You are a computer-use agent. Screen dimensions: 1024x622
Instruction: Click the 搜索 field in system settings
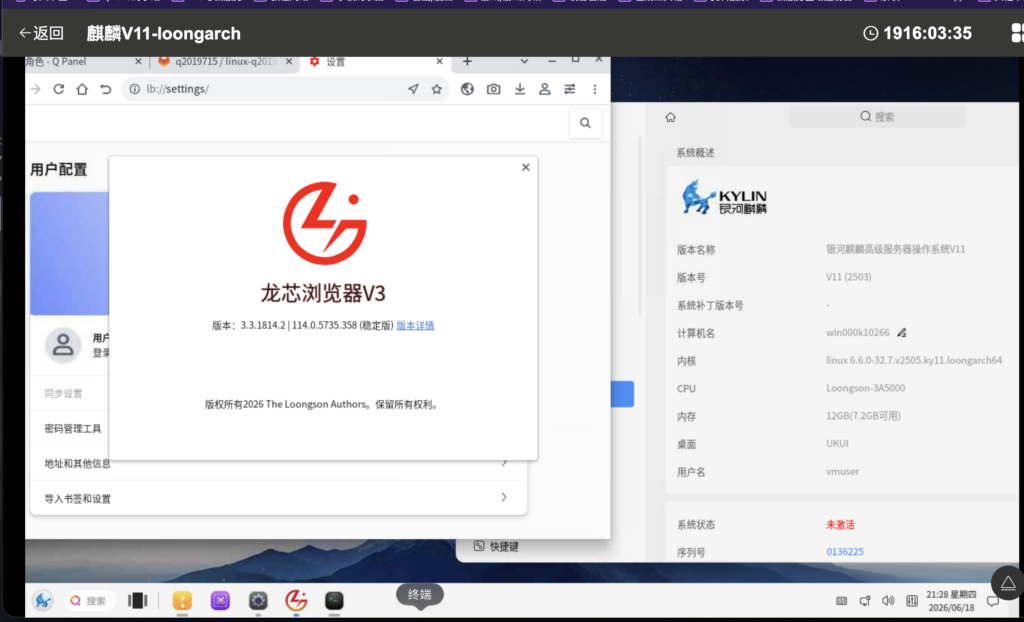click(x=877, y=116)
